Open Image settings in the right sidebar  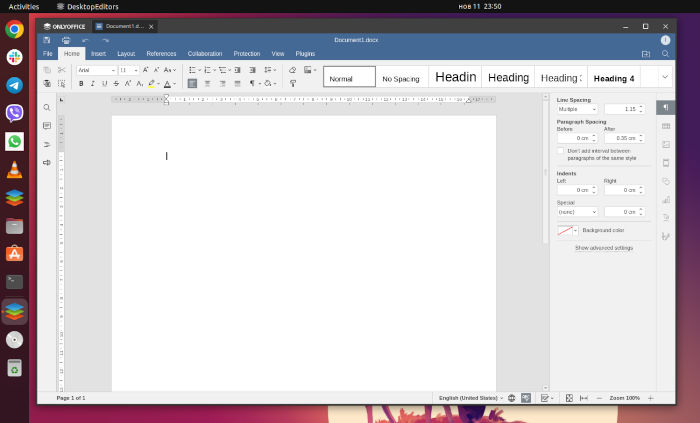(x=666, y=145)
